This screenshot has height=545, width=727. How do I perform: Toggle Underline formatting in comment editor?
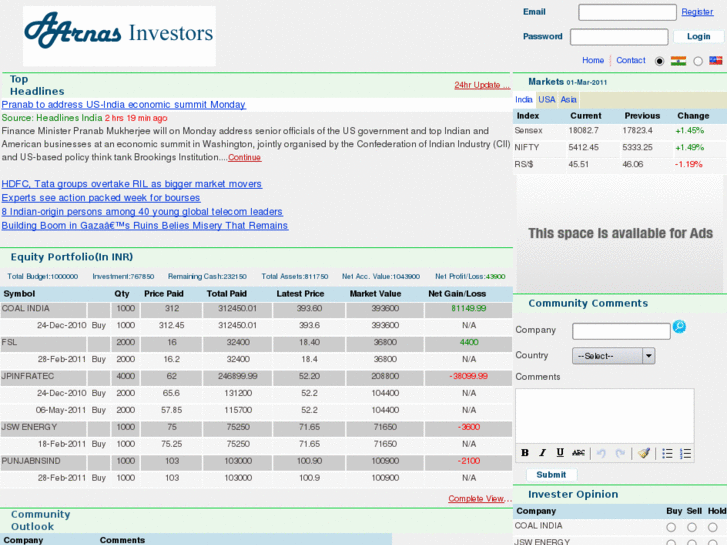pos(560,453)
